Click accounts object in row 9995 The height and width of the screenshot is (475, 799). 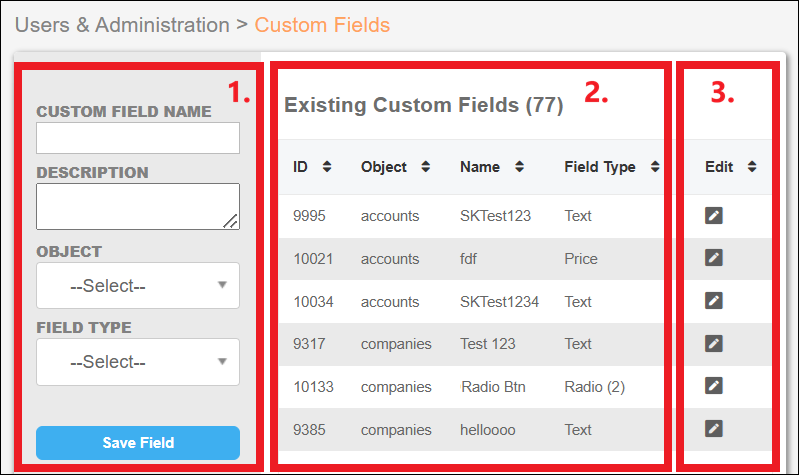point(390,216)
